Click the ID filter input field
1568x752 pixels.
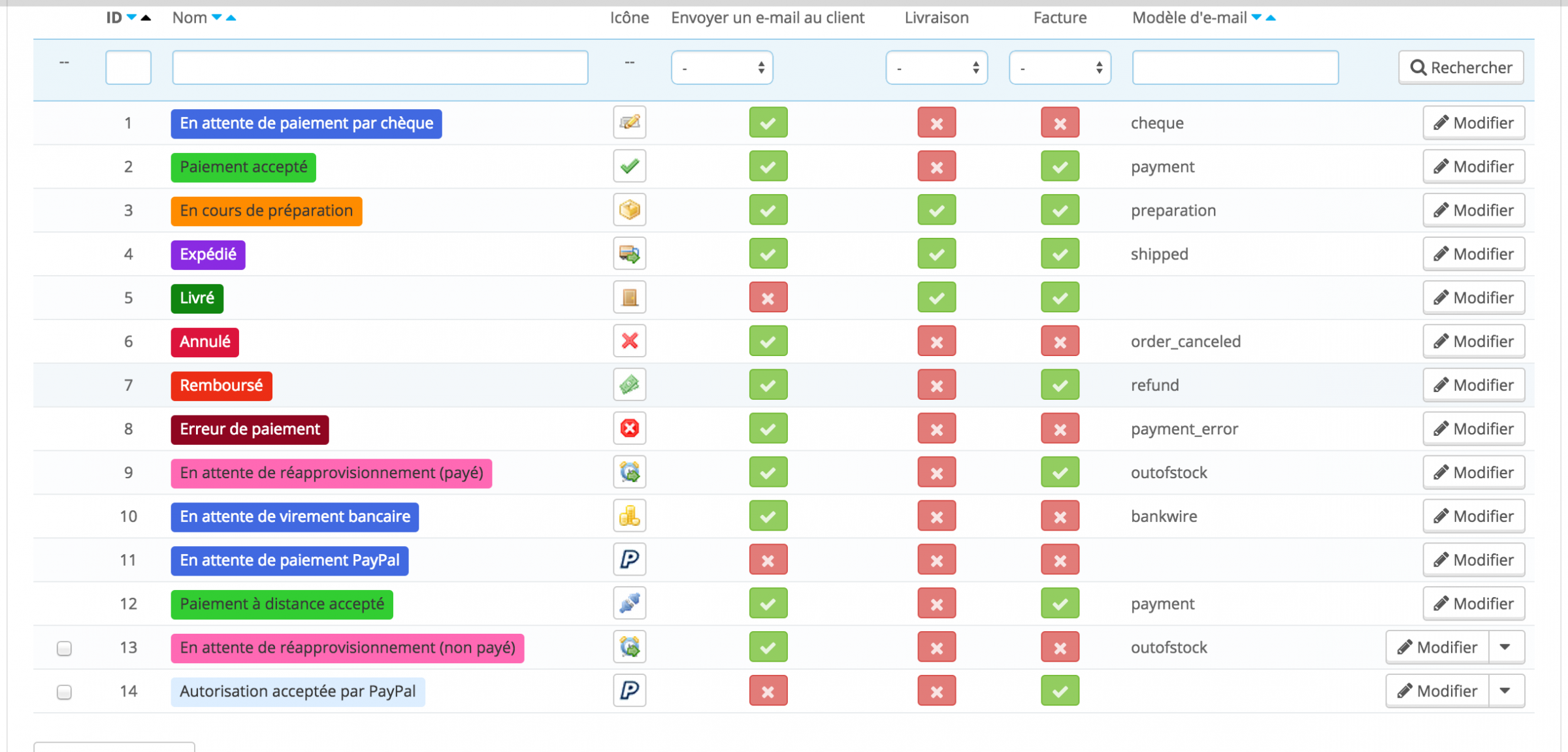[128, 67]
